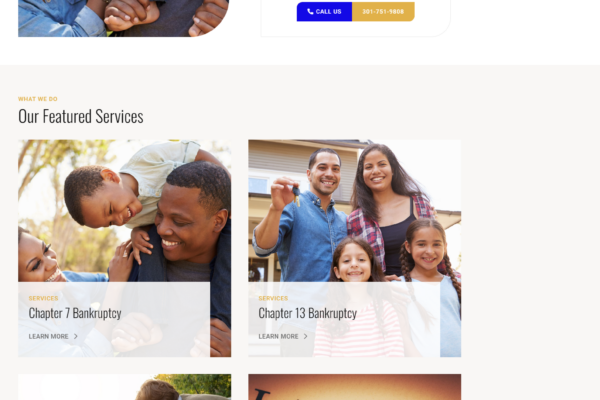Image resolution: width=600 pixels, height=400 pixels.
Task: Click the 301-751-9808 phone number button
Action: point(383,11)
